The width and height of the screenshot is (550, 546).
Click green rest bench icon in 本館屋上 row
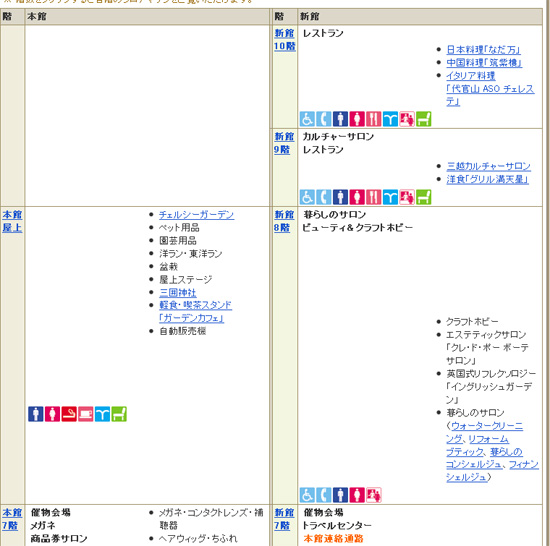coord(119,414)
